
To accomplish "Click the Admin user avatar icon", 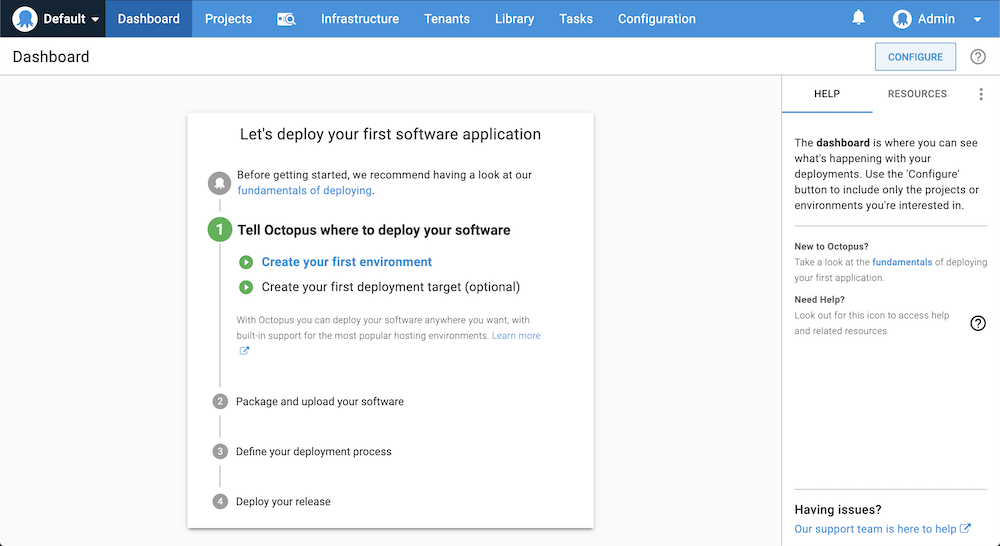I will pos(902,19).
